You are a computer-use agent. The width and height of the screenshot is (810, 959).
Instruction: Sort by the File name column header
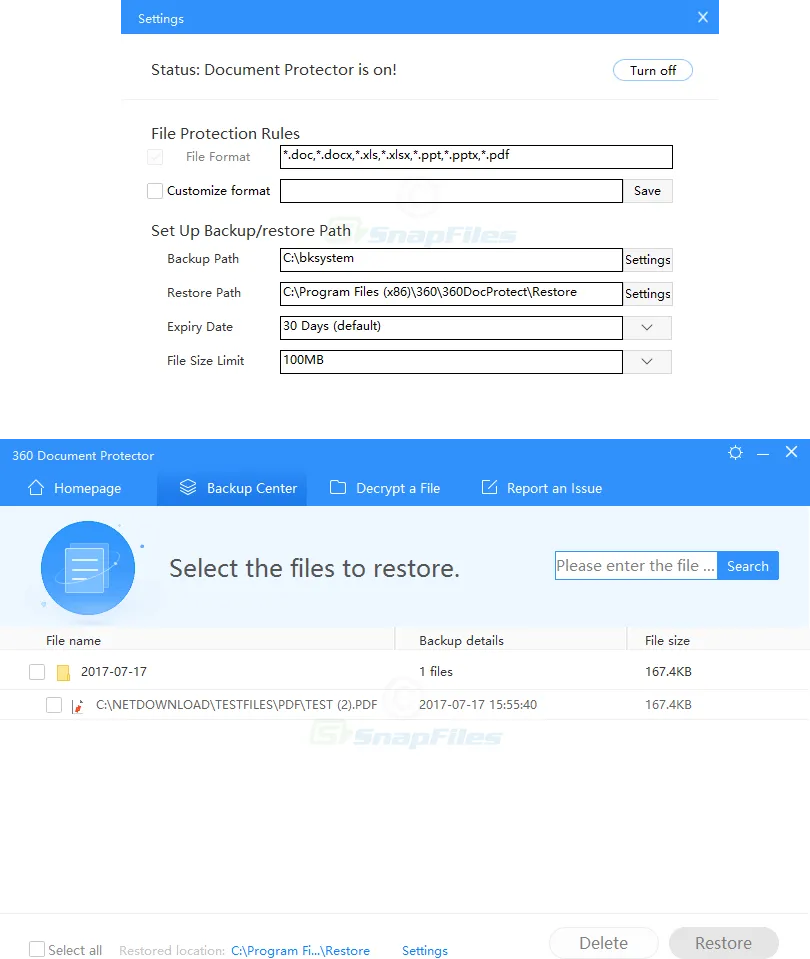[73, 640]
